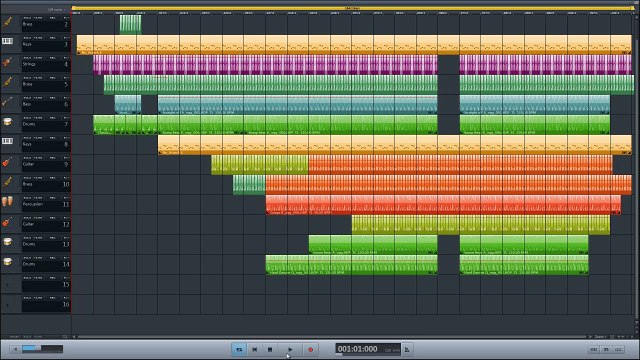640x360 pixels.
Task: Arm recording on Bass track 6
Action: [x=52, y=98]
